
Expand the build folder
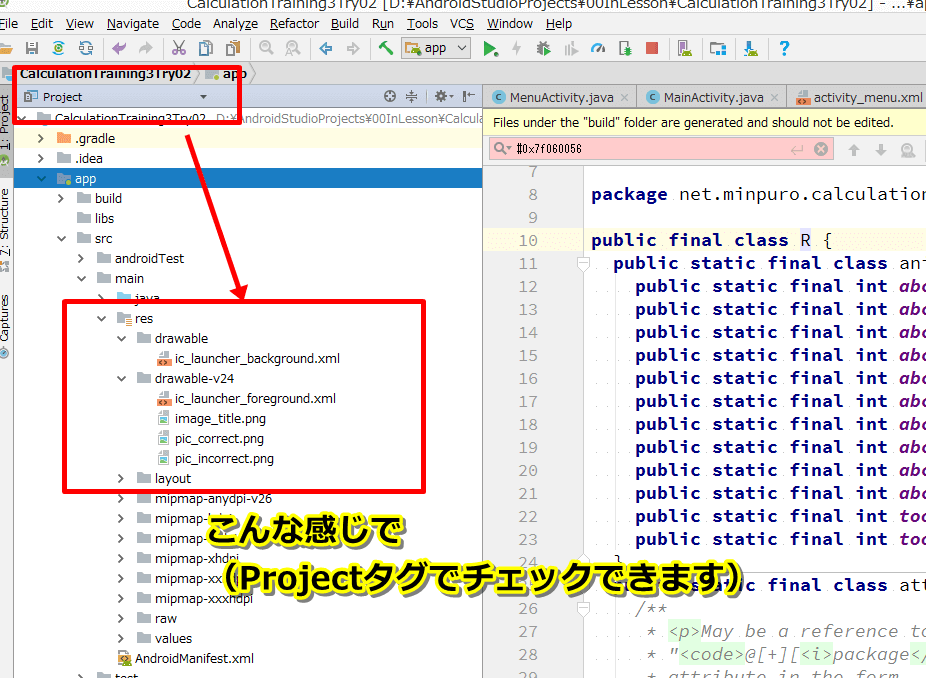(61, 198)
